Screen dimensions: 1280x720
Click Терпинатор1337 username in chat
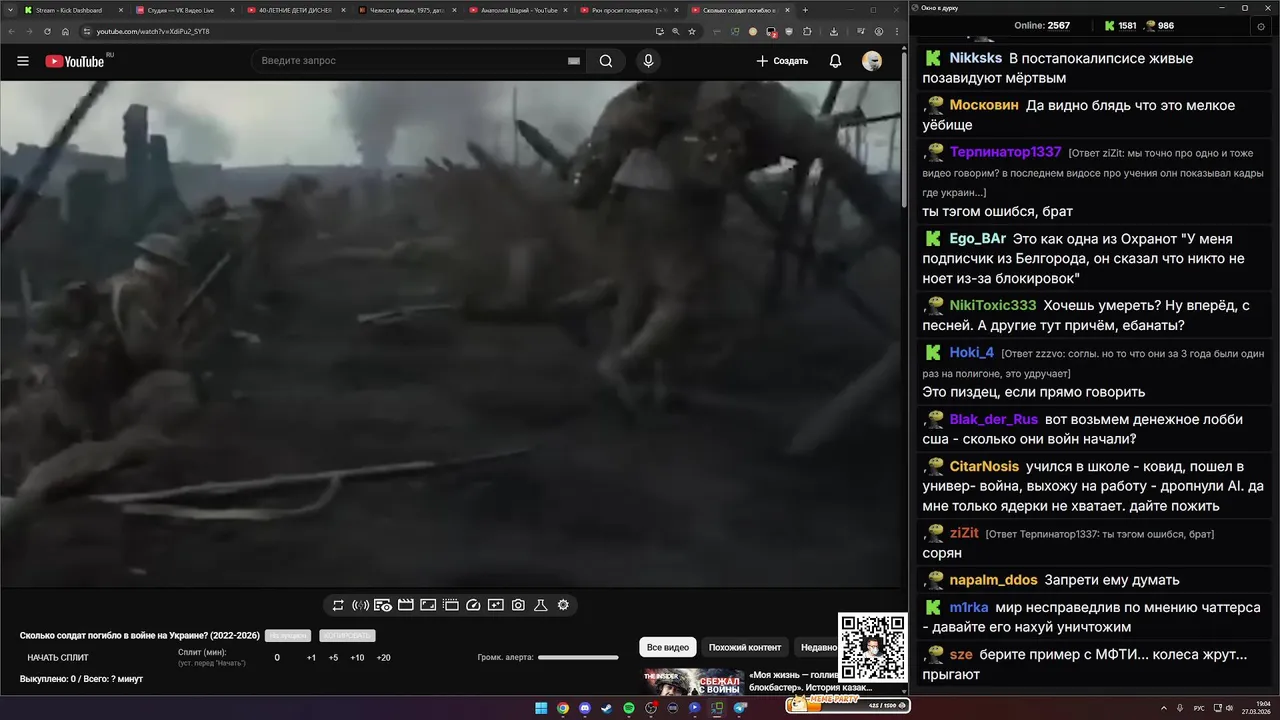point(1005,152)
